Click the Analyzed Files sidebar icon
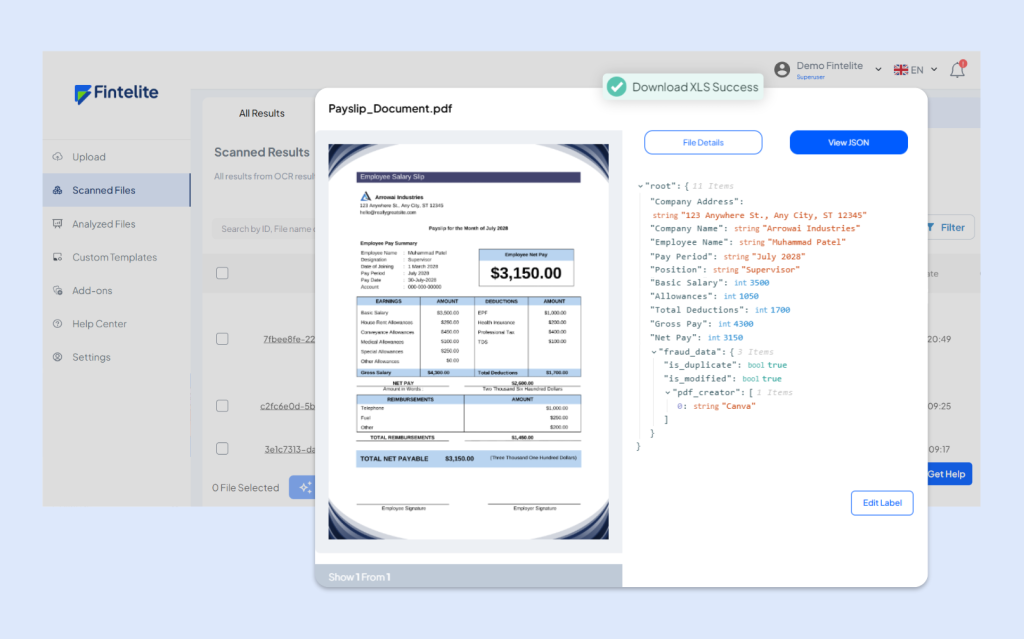The width and height of the screenshot is (1024, 639). (58, 224)
